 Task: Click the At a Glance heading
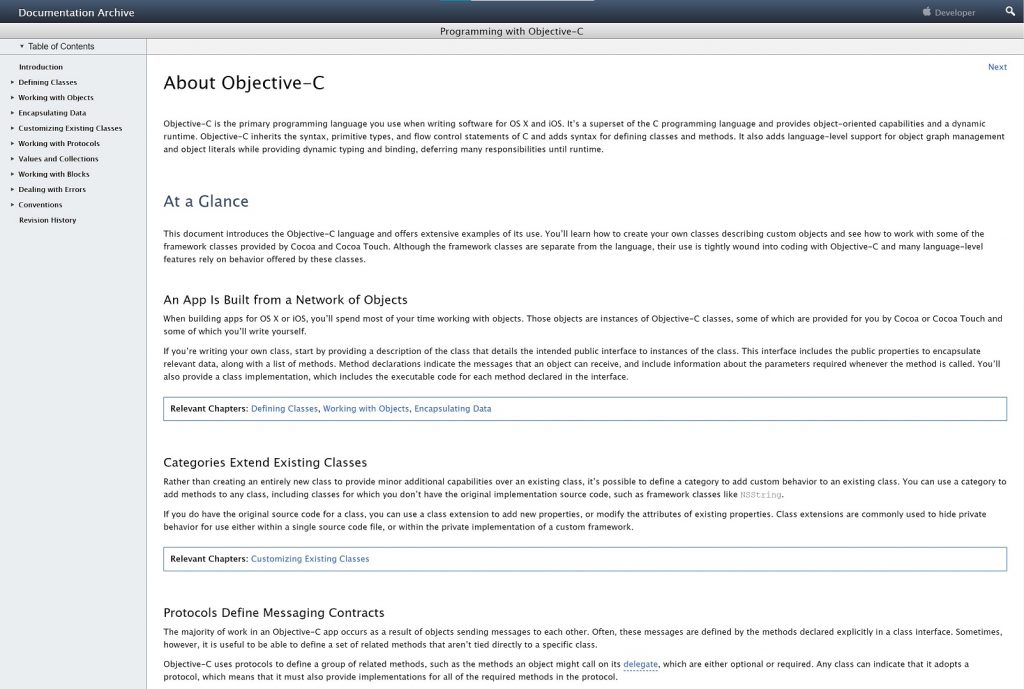pyautogui.click(x=206, y=201)
